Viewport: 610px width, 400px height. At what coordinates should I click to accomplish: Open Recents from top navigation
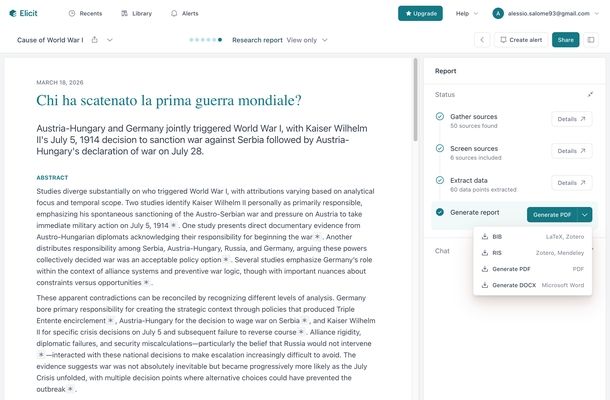86,13
